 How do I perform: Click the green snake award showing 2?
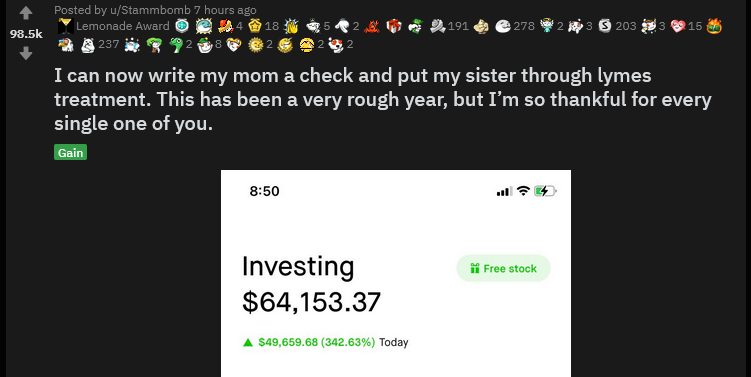tap(176, 45)
